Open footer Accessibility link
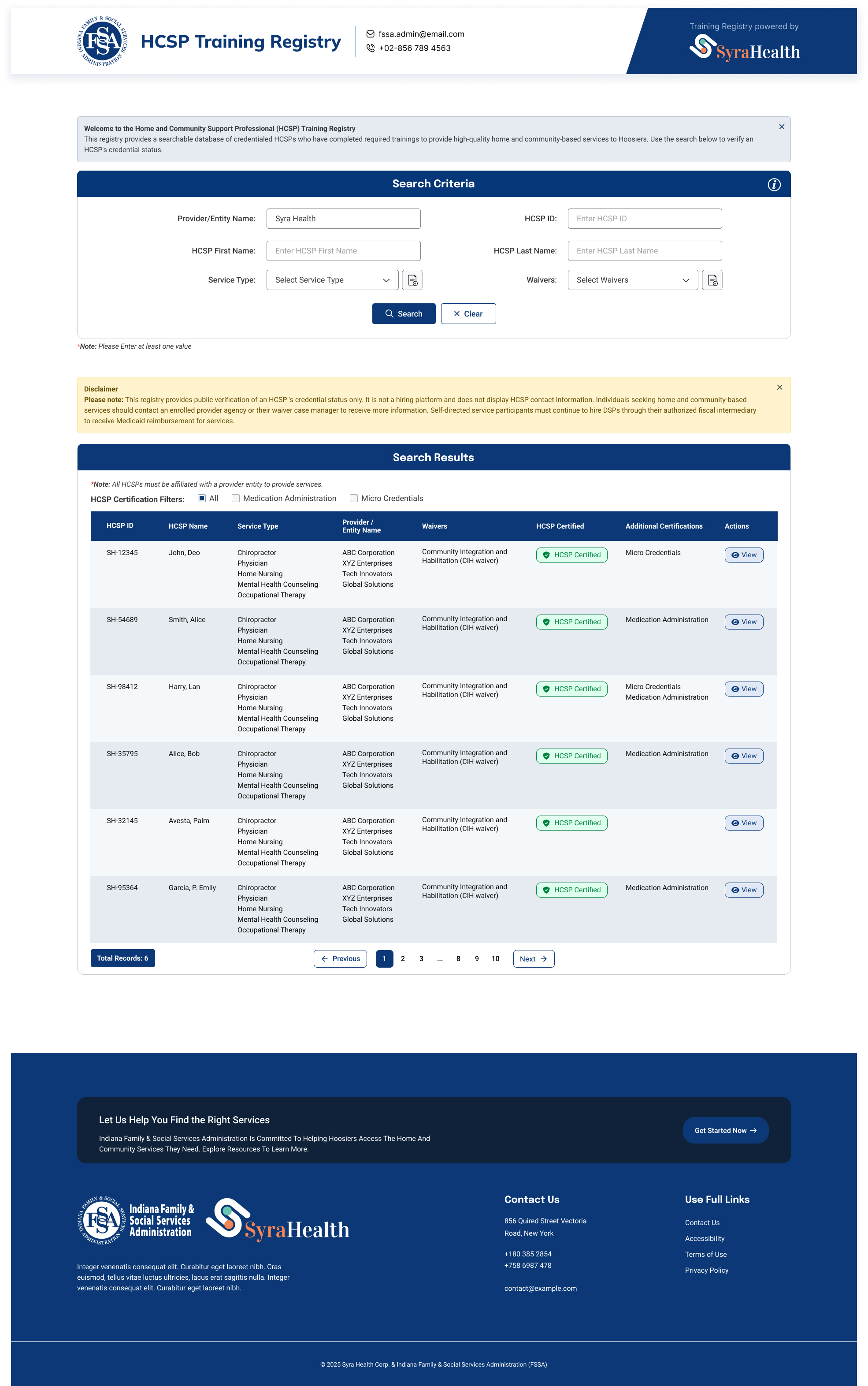This screenshot has width=868, height=1386. pos(705,1238)
